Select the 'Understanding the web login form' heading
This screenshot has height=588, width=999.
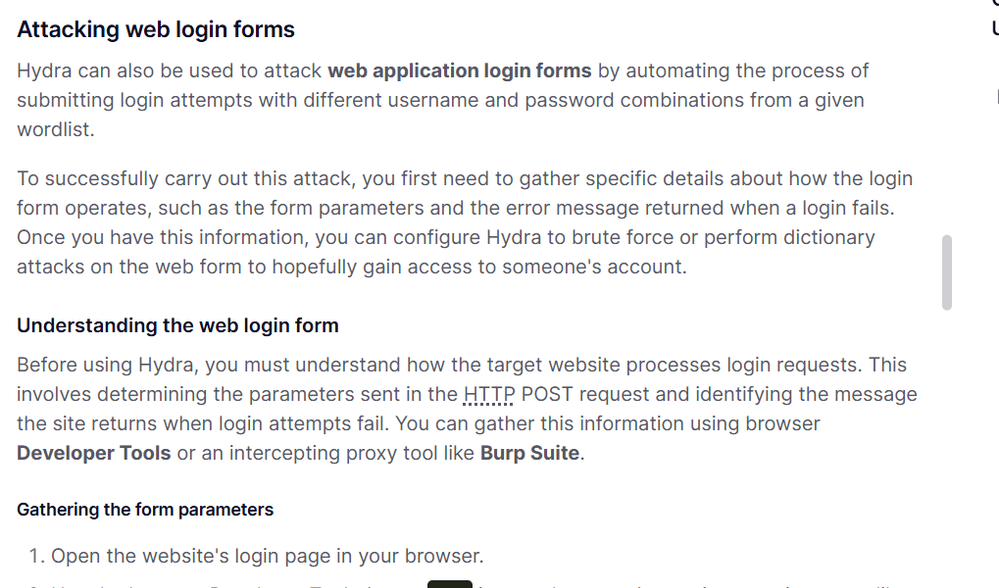pyautogui.click(x=178, y=326)
